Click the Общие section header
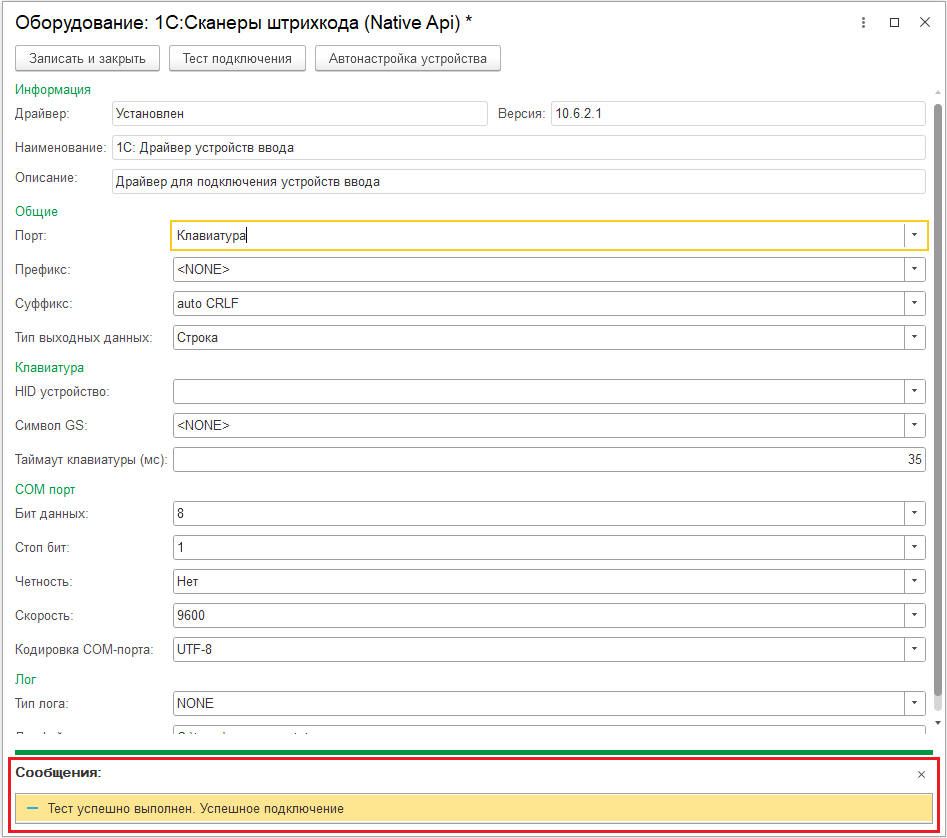This screenshot has height=838, width=947. [36, 211]
